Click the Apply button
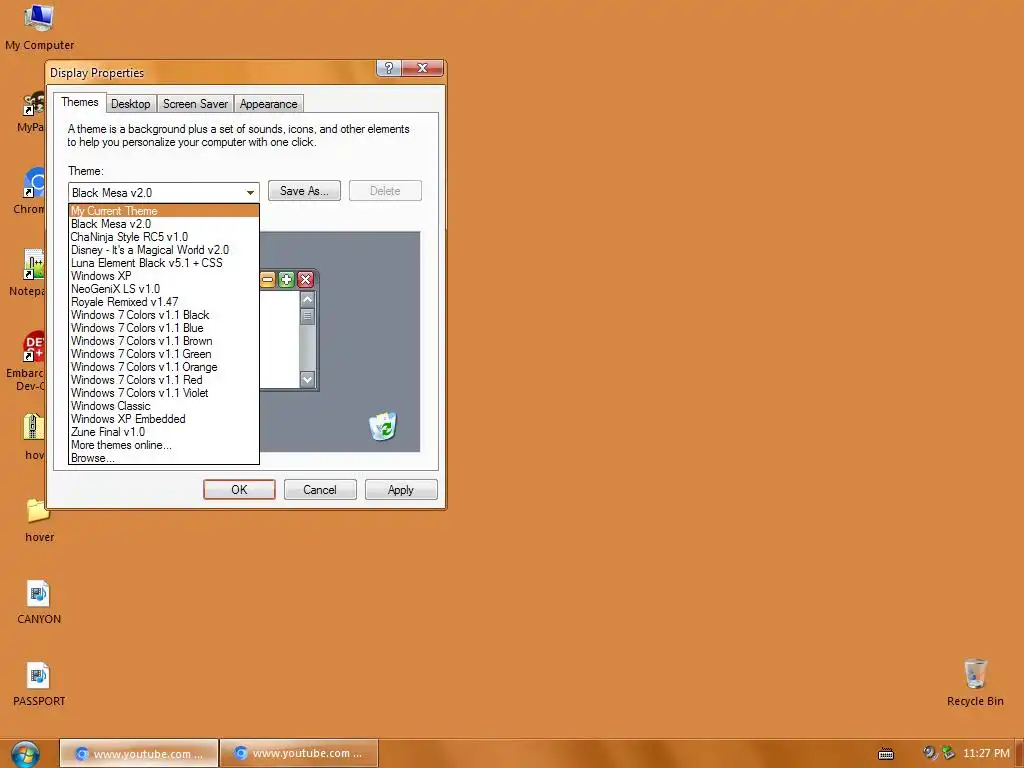 click(401, 490)
